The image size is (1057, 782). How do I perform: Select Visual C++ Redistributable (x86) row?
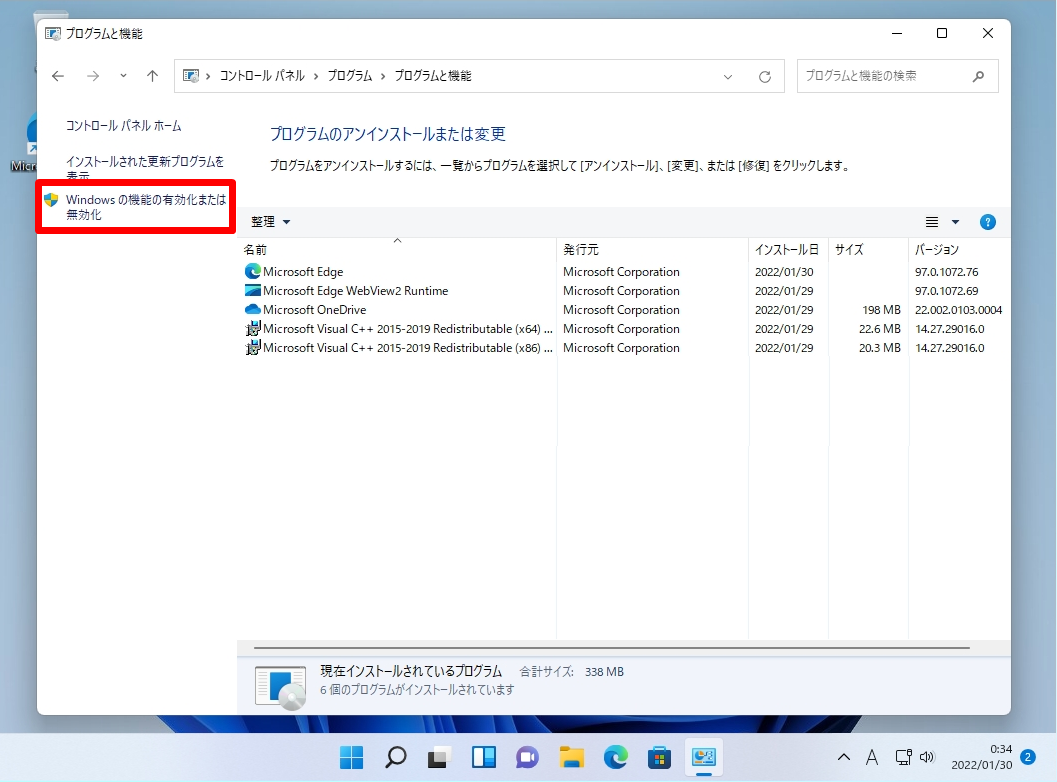tap(624, 348)
